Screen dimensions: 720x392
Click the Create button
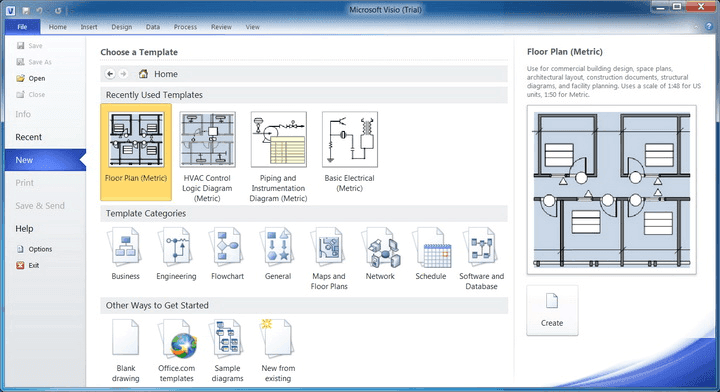(x=552, y=310)
